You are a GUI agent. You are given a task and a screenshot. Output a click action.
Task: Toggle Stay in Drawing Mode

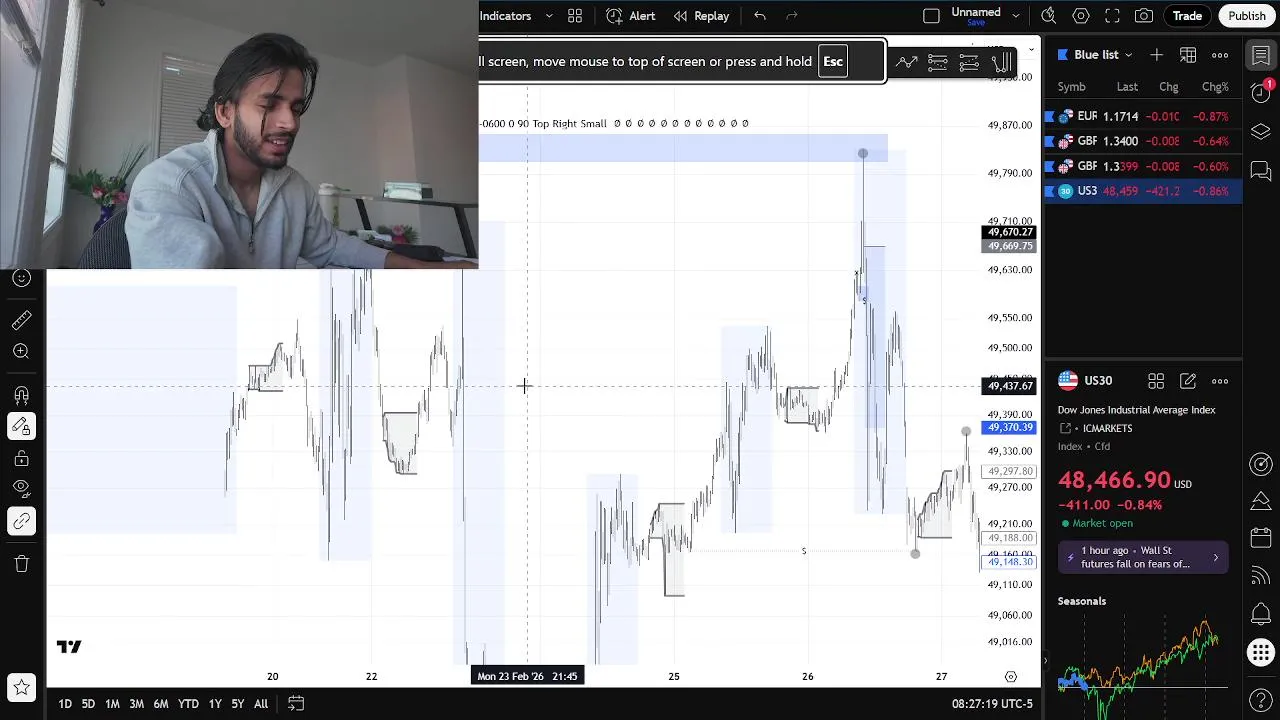[x=21, y=427]
